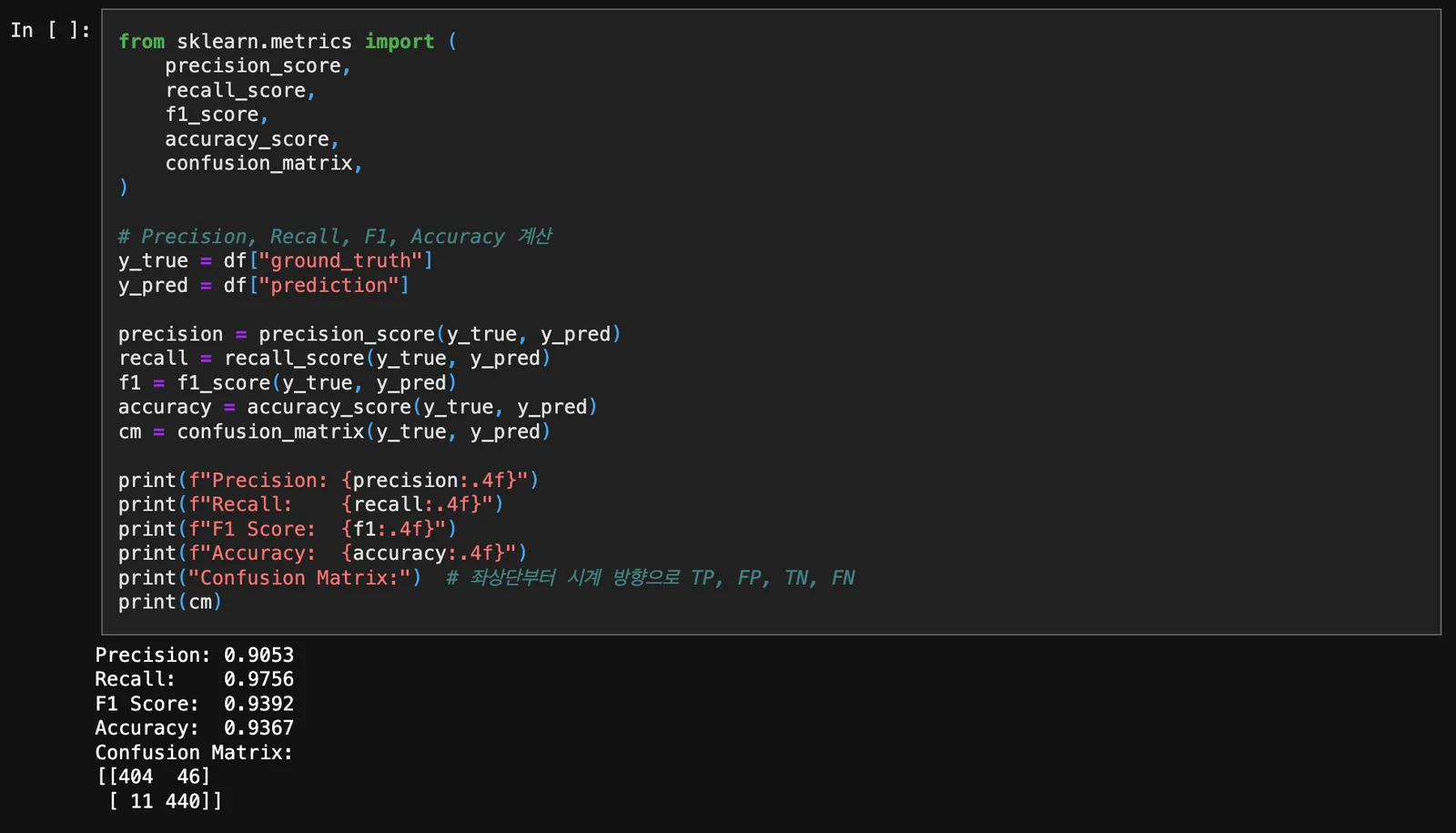This screenshot has width=1456, height=833.
Task: Click the 'In [ ]:' cell prompt
Action: tap(50, 30)
